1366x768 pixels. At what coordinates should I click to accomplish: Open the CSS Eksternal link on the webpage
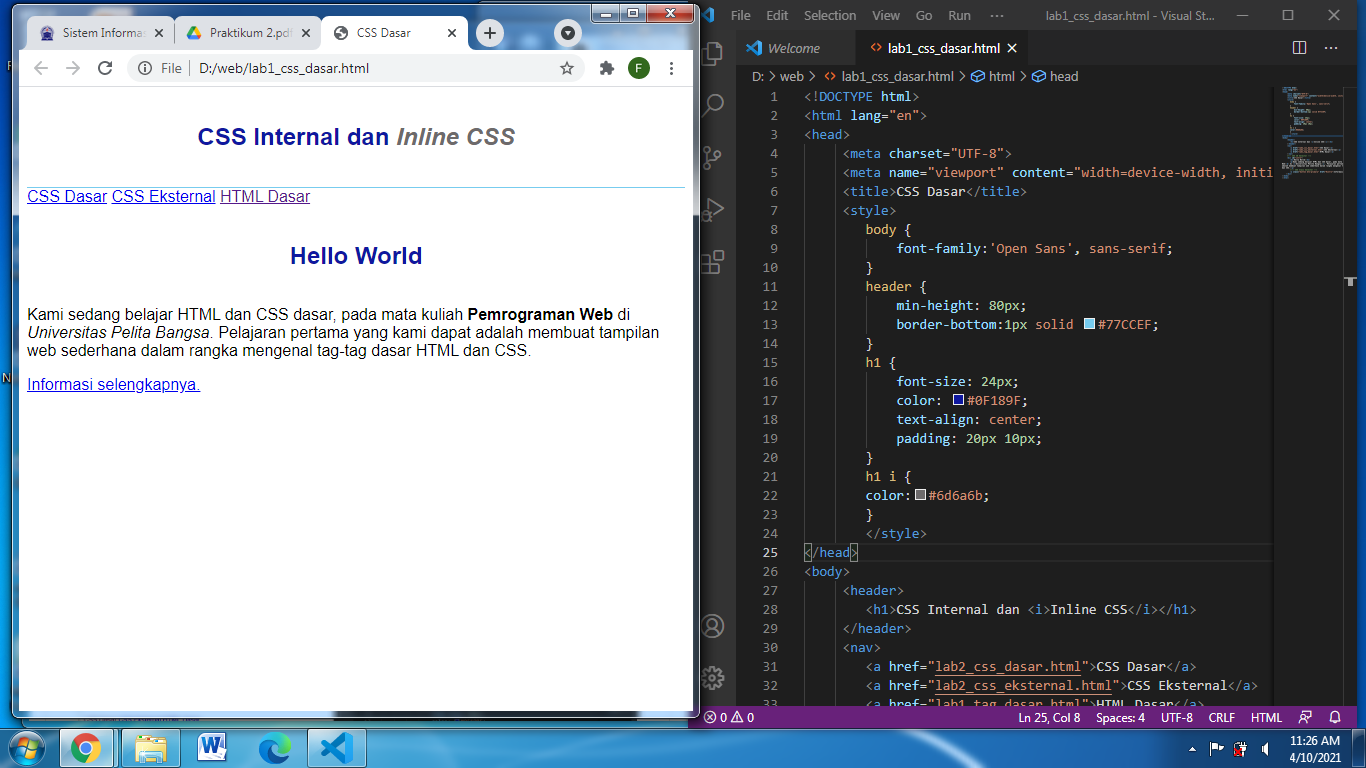(163, 197)
